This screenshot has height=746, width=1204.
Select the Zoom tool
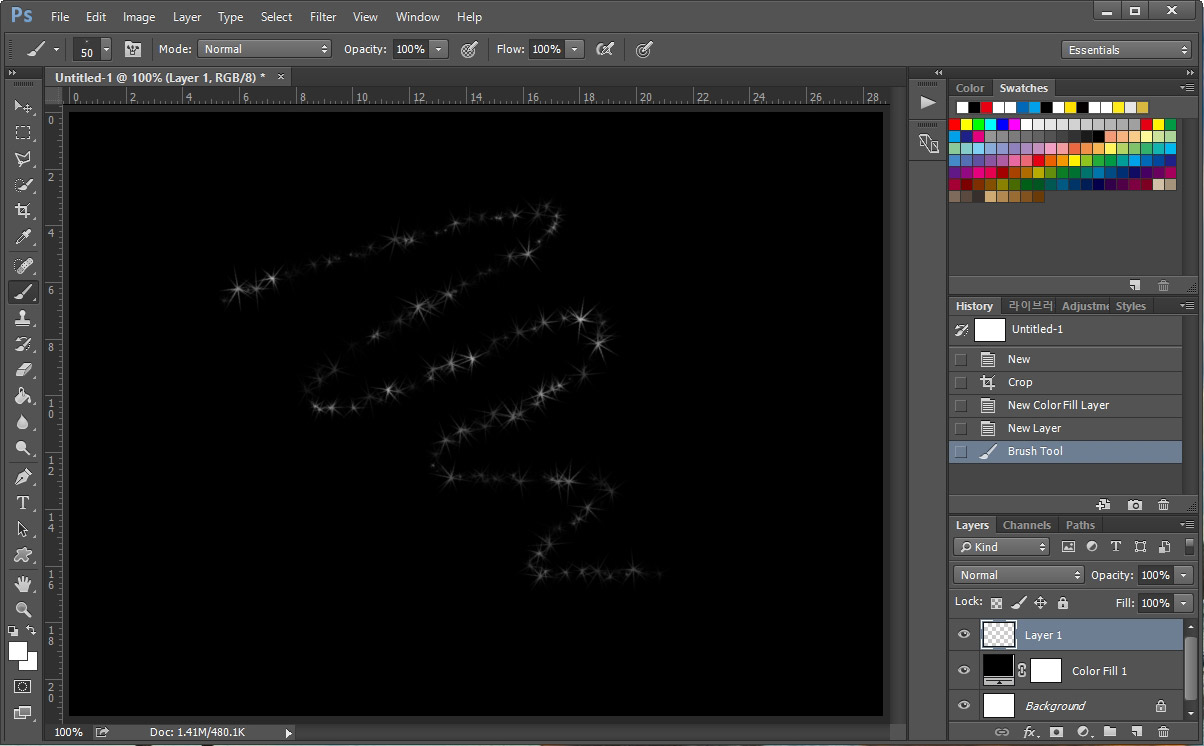(x=23, y=609)
